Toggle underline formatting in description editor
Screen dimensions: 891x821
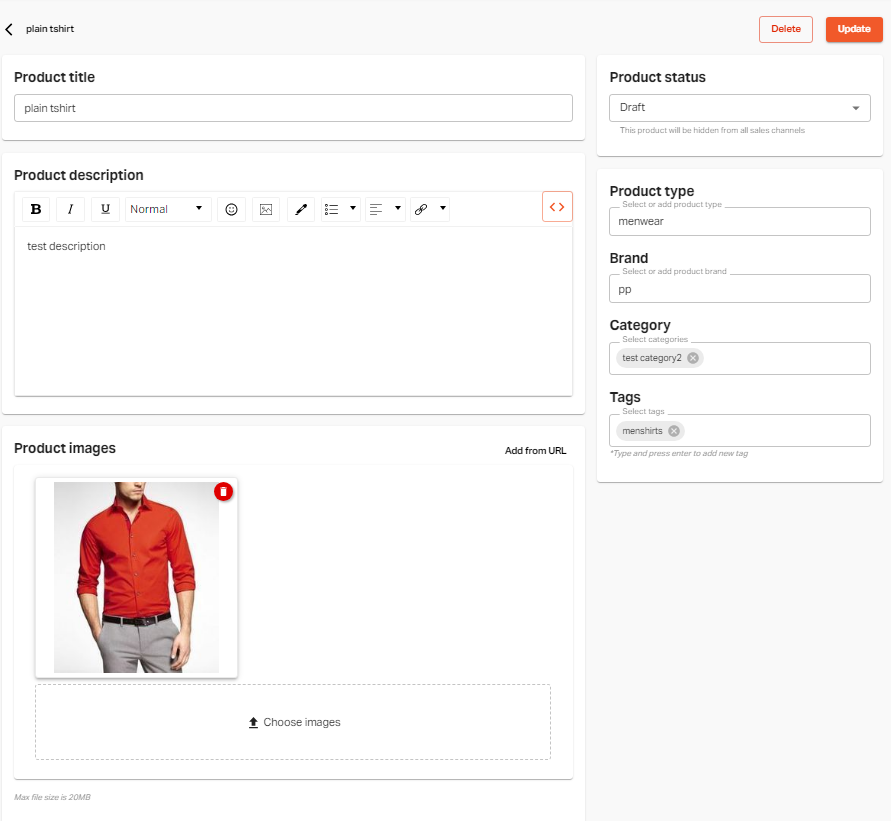pos(105,209)
